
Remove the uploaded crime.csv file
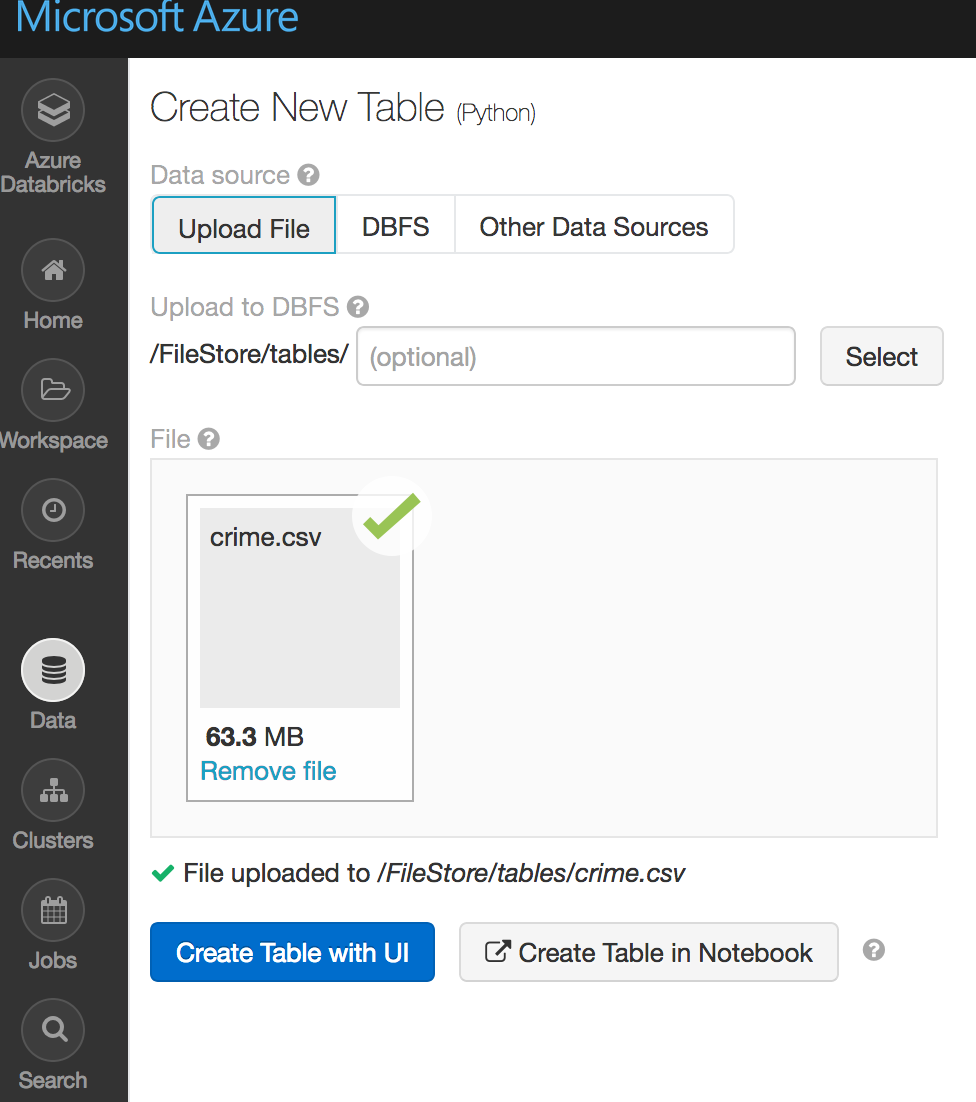click(x=267, y=770)
